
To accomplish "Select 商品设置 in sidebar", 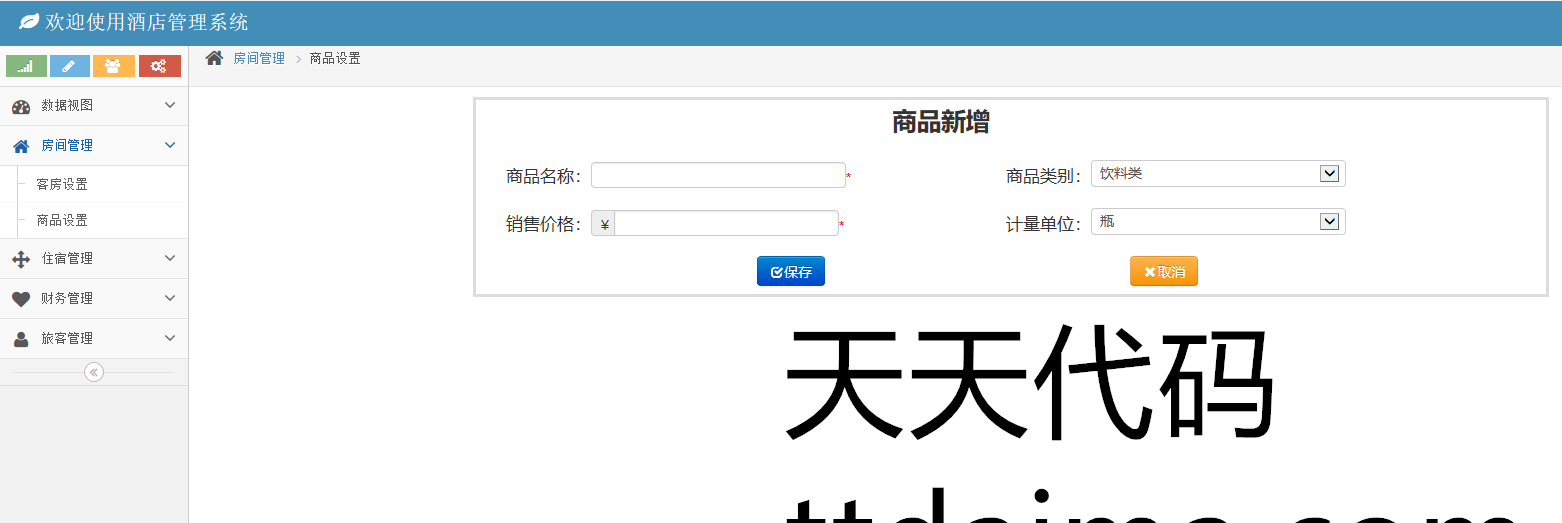I will tap(62, 220).
